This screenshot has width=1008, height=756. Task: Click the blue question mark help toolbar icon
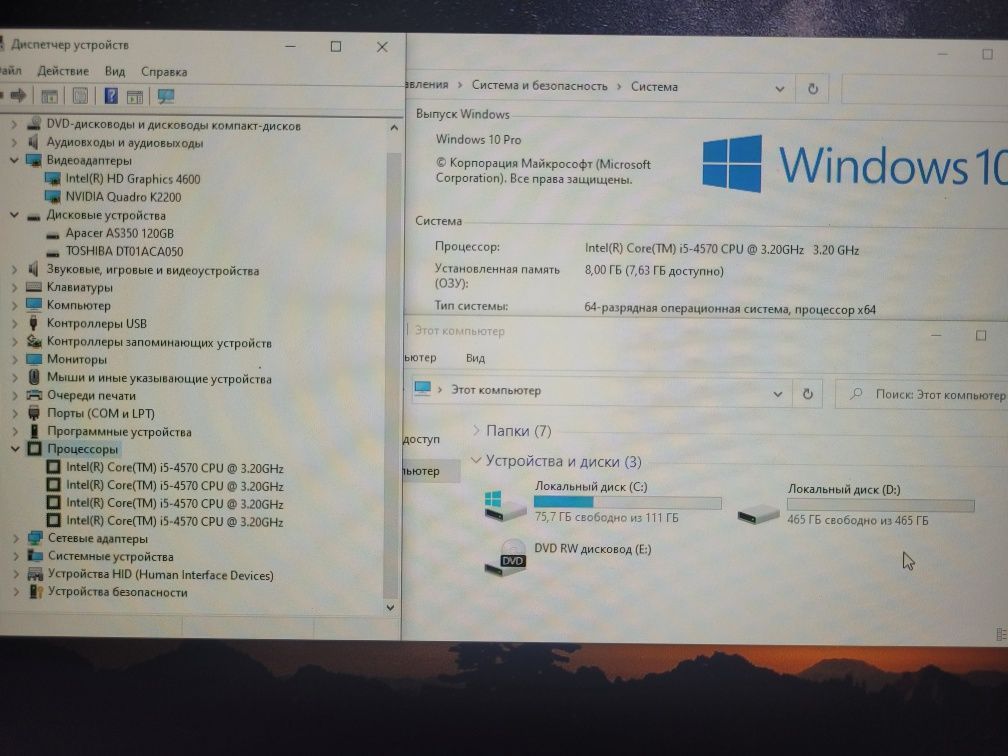coord(111,96)
